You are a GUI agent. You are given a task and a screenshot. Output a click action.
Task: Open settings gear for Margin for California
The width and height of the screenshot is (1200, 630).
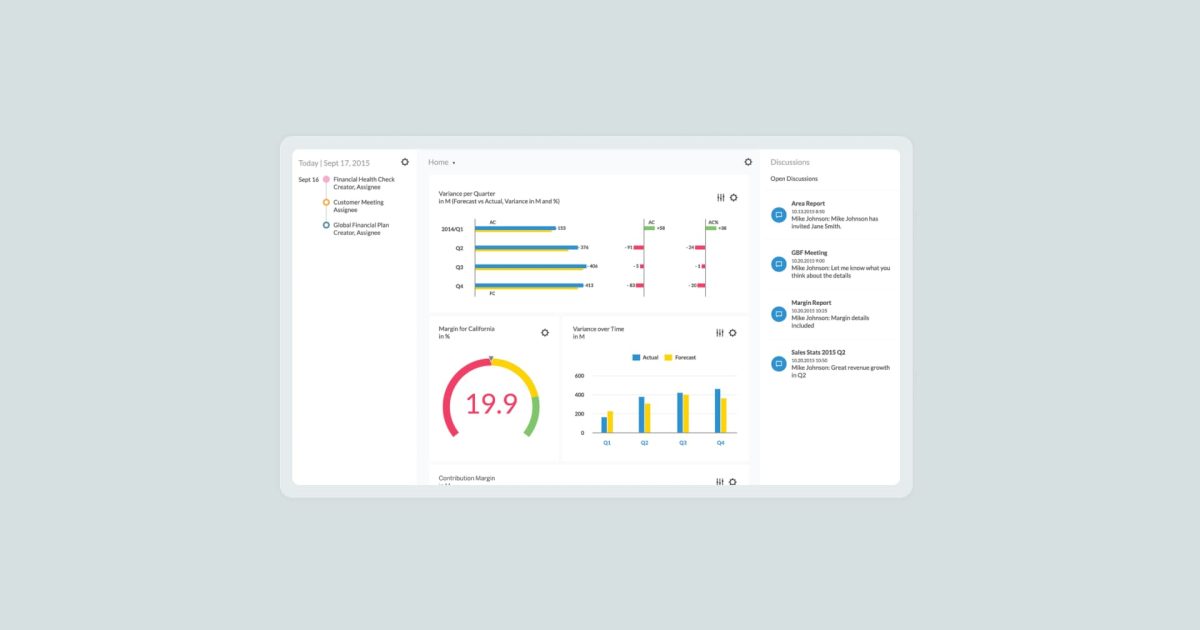tap(544, 332)
